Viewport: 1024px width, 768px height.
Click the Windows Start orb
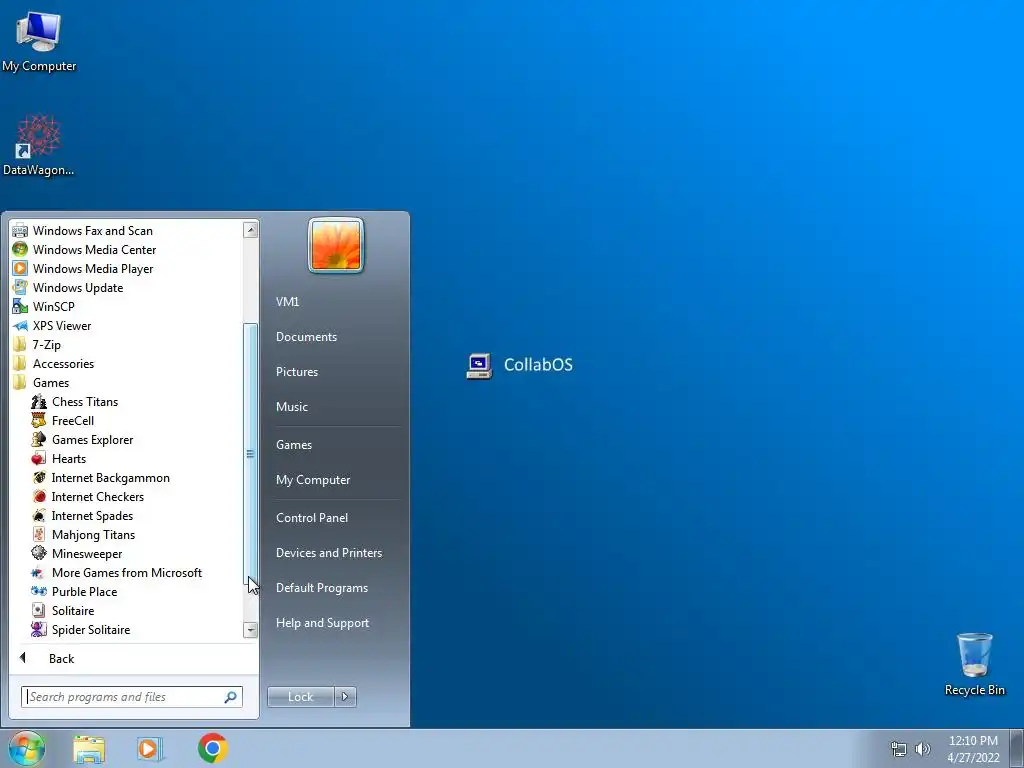coord(27,748)
